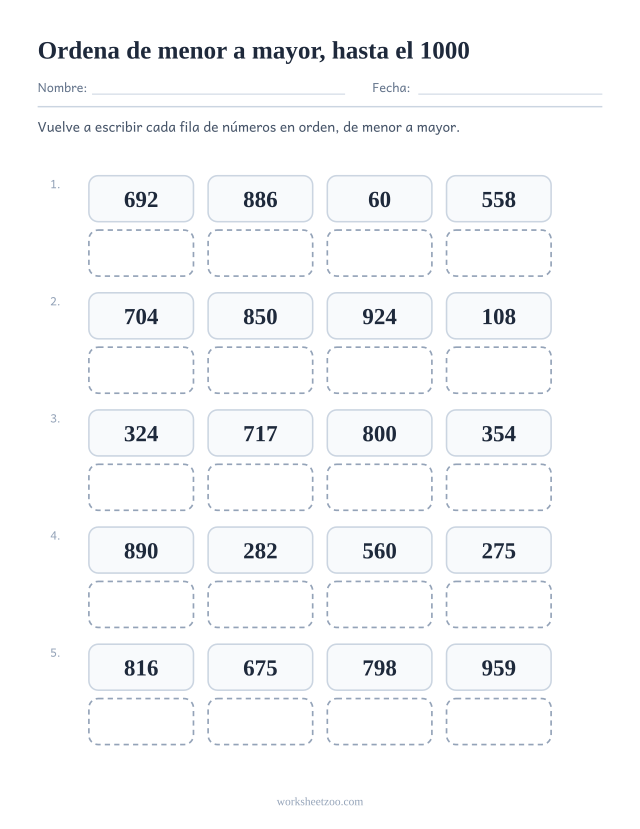Screen dimensions: 640x829
Task: Select the number box showing 890
Action: point(141,550)
